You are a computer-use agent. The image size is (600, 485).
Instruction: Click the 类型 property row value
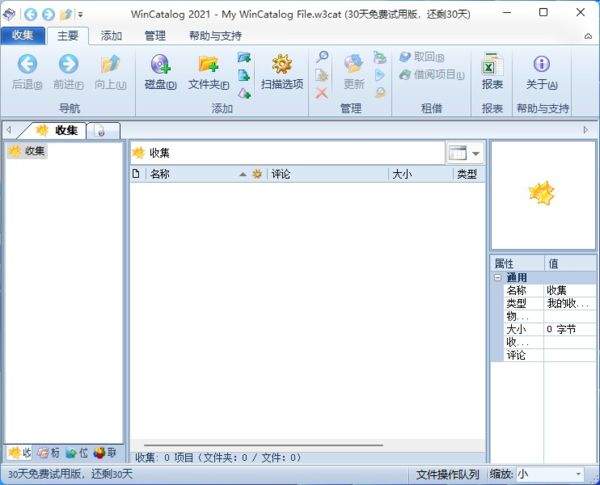[x=570, y=303]
